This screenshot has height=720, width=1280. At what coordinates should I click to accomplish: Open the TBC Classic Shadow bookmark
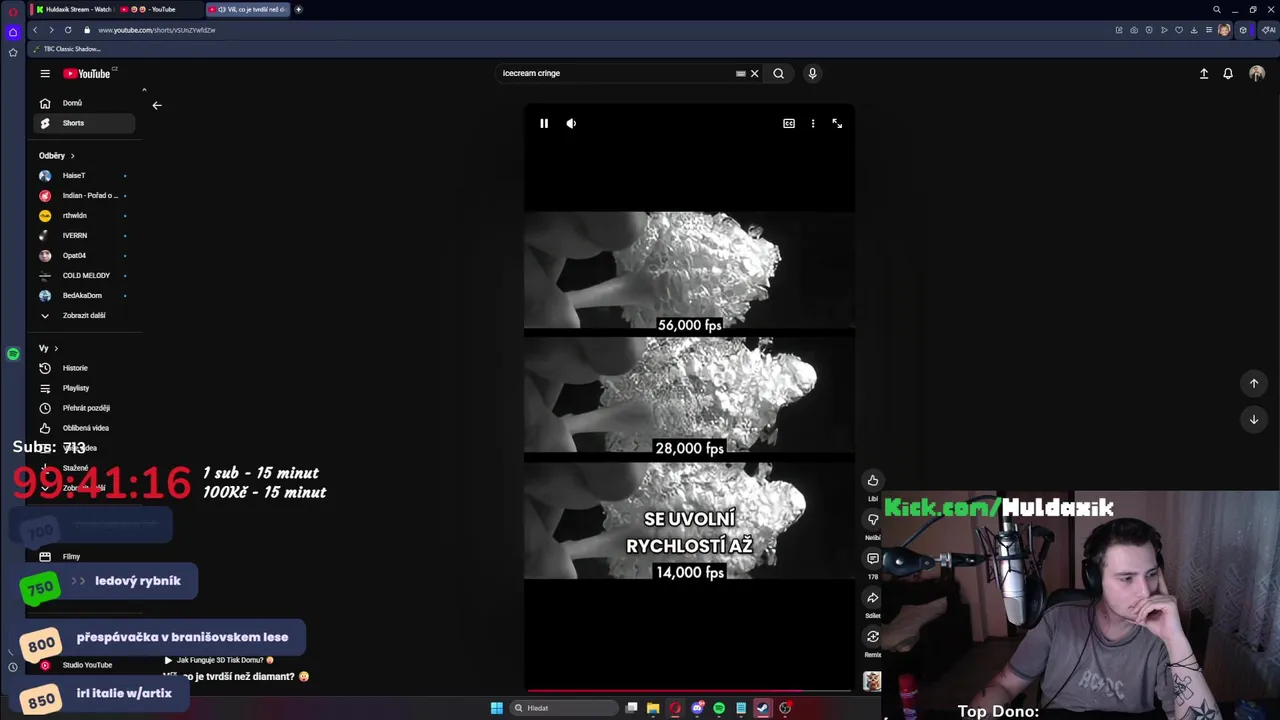[66, 49]
